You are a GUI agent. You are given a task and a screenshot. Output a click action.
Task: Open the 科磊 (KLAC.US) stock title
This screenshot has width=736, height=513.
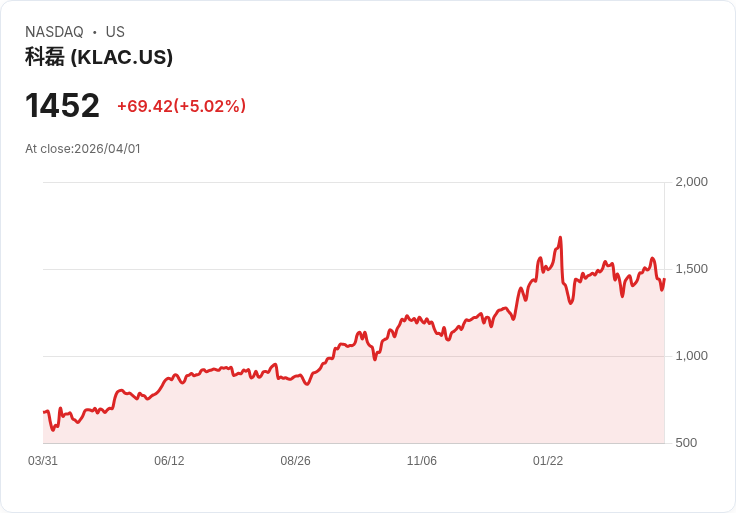pyautogui.click(x=99, y=57)
